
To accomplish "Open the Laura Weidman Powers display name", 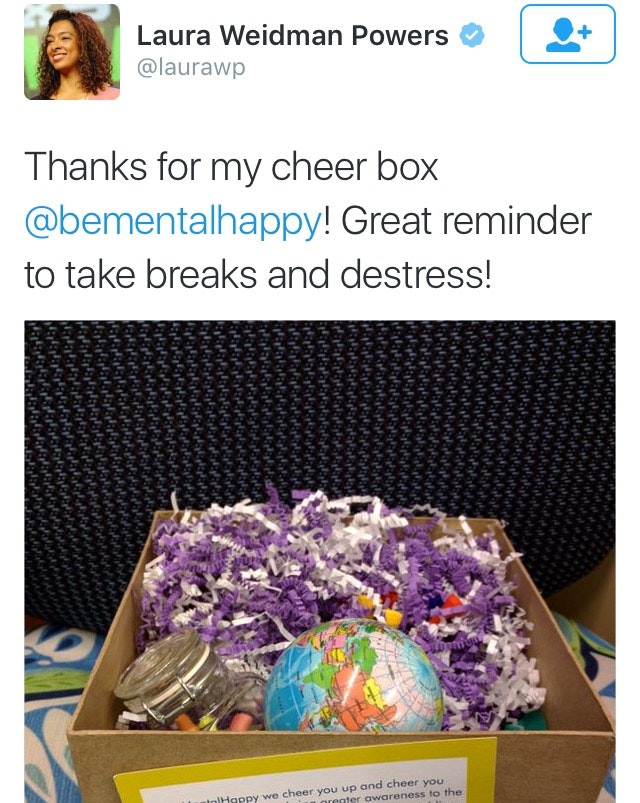I will (292, 35).
